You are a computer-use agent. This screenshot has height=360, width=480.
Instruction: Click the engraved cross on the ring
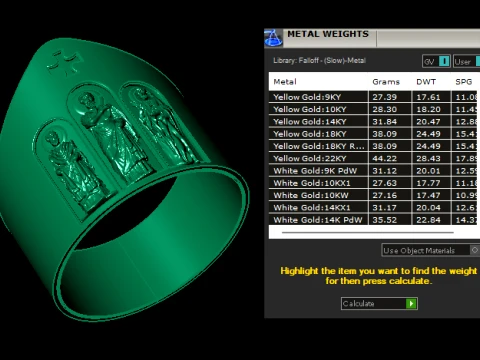[65, 62]
